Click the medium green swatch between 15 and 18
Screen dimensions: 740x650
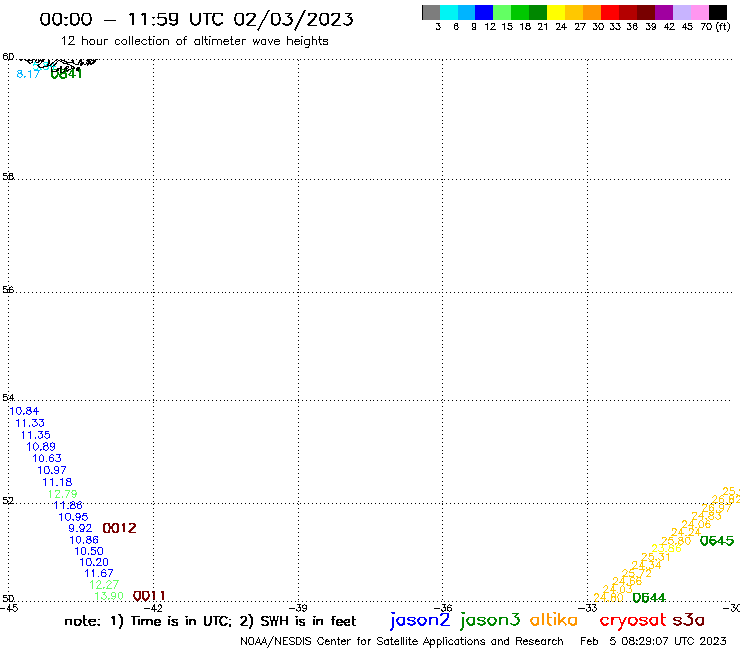520,13
